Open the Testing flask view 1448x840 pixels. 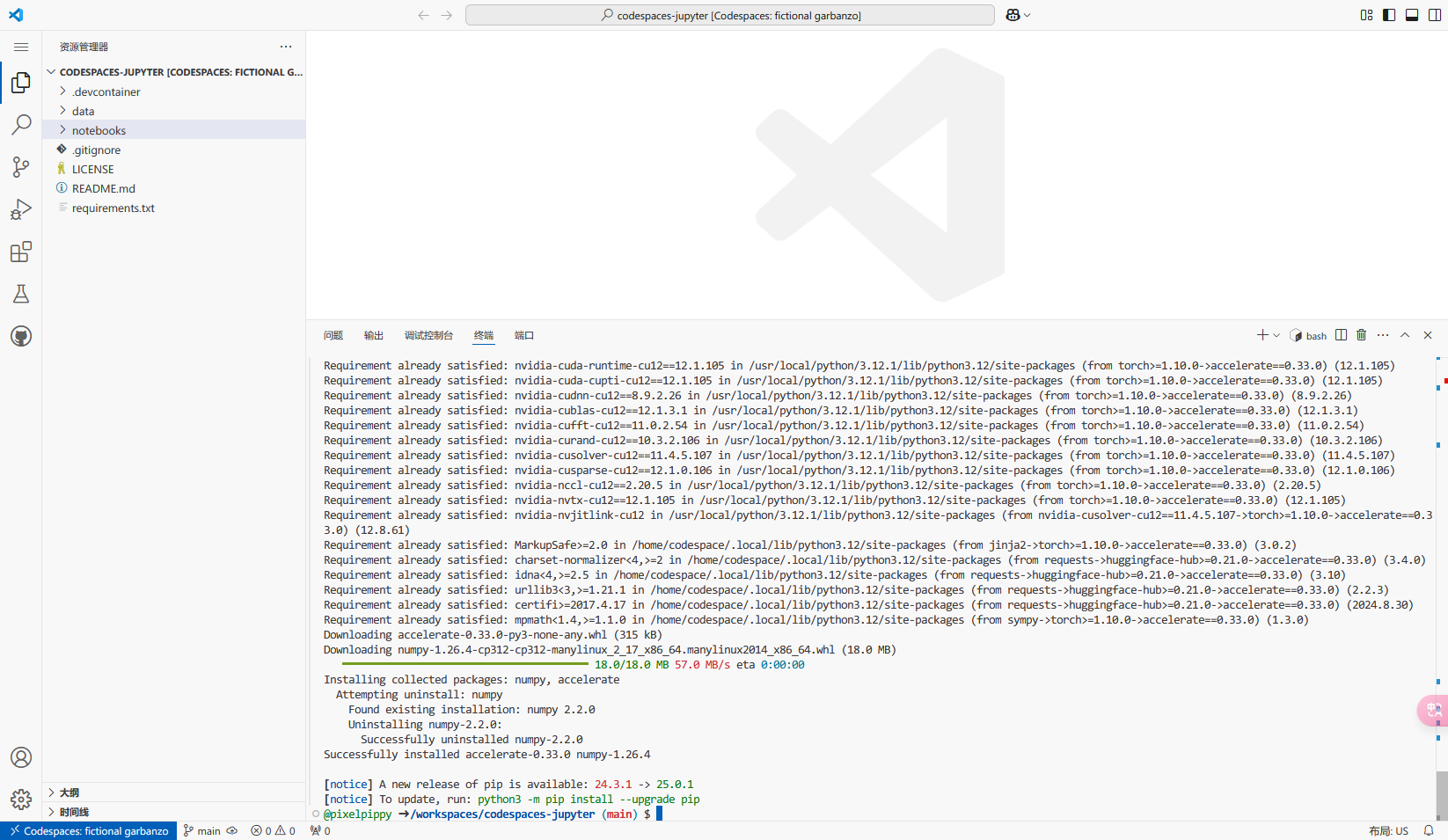pyautogui.click(x=21, y=294)
